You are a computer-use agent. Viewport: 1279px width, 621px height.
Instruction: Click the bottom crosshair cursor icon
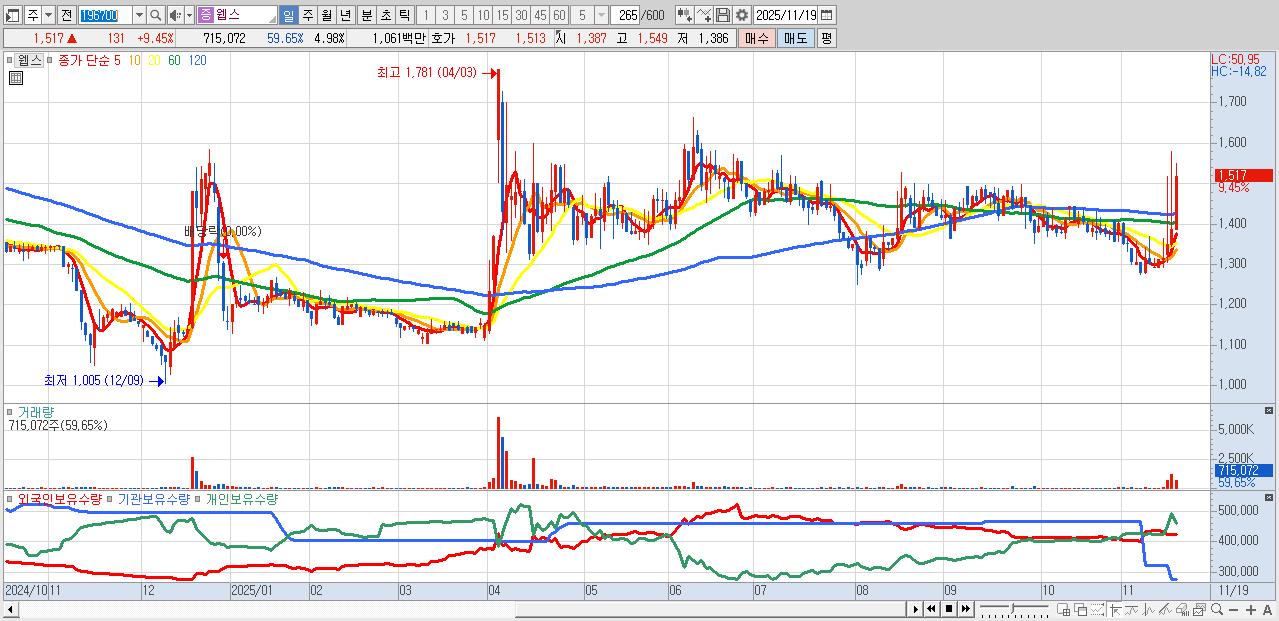click(x=1116, y=609)
